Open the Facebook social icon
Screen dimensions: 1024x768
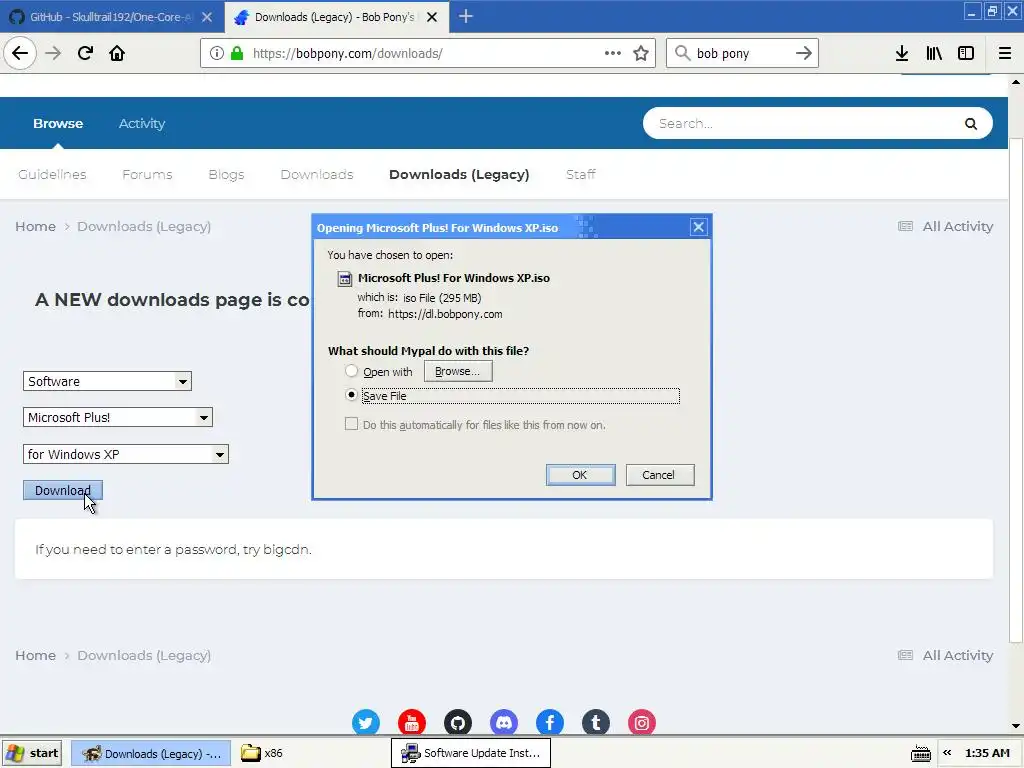(550, 723)
